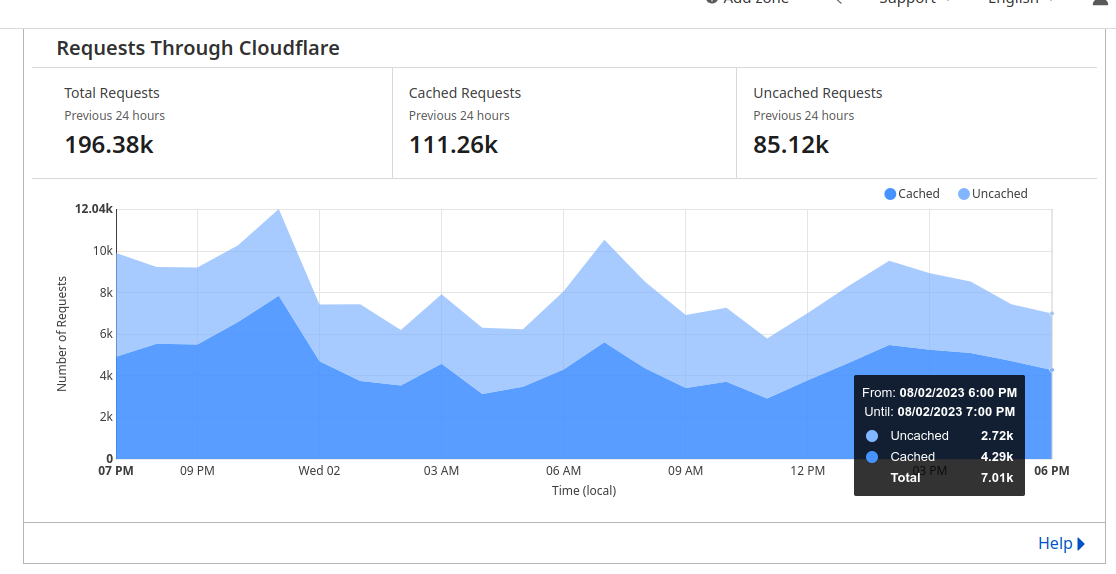Click the Uncached data point at 06 PM
Image resolution: width=1116 pixels, height=574 pixels.
[1052, 314]
